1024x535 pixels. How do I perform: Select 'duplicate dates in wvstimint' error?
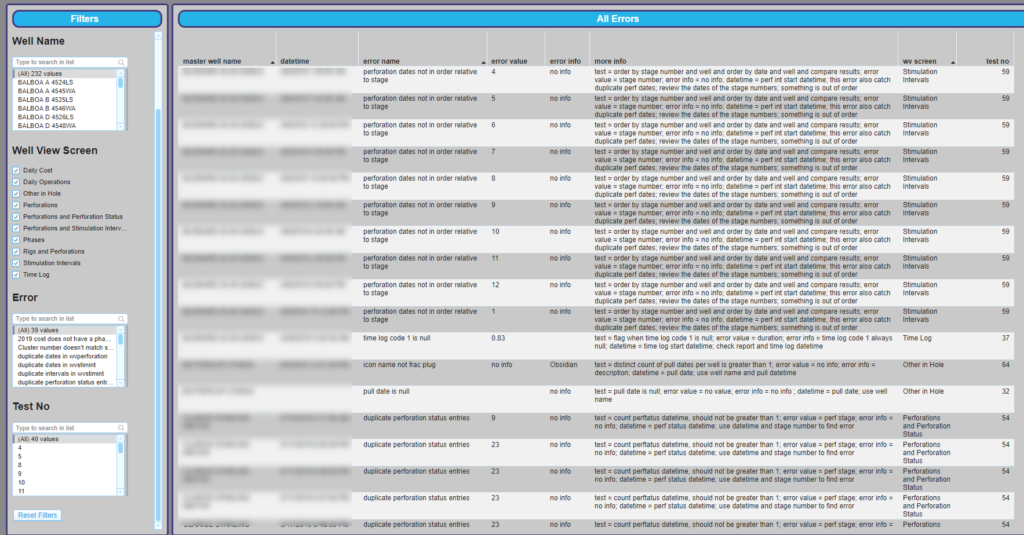click(x=65, y=365)
